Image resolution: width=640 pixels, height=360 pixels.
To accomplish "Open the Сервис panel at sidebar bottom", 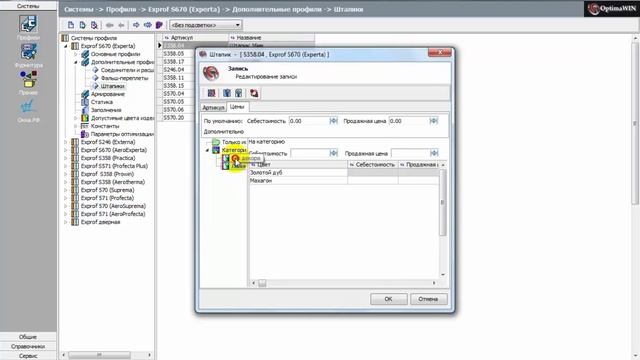I will pyautogui.click(x=28, y=356).
